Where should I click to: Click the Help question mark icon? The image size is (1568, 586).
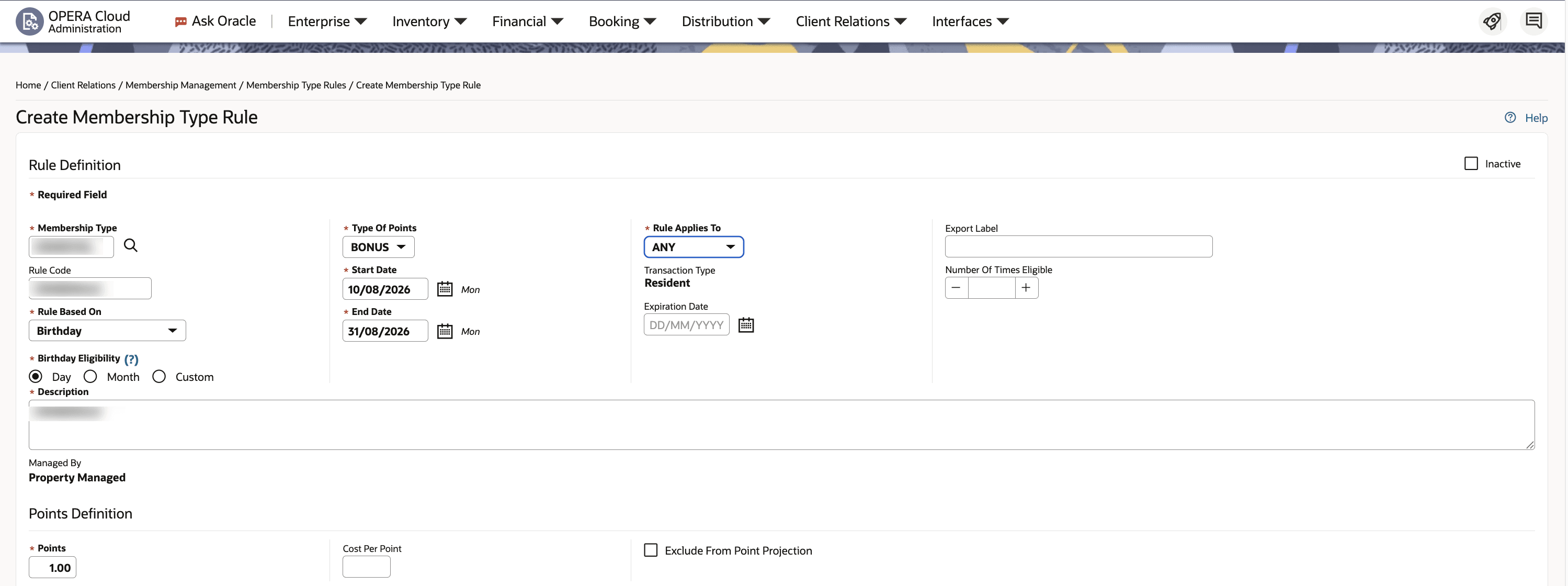coord(1510,118)
